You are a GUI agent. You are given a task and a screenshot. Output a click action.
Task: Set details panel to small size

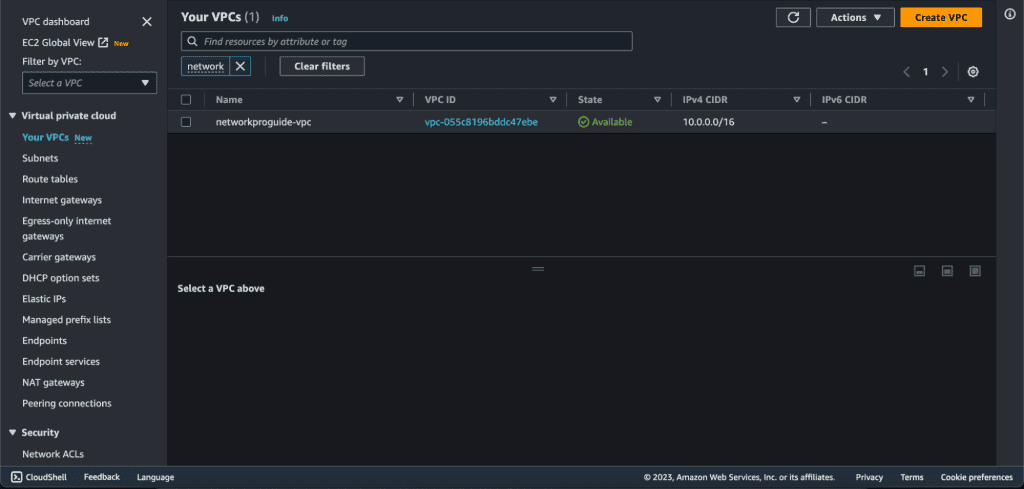click(x=920, y=271)
